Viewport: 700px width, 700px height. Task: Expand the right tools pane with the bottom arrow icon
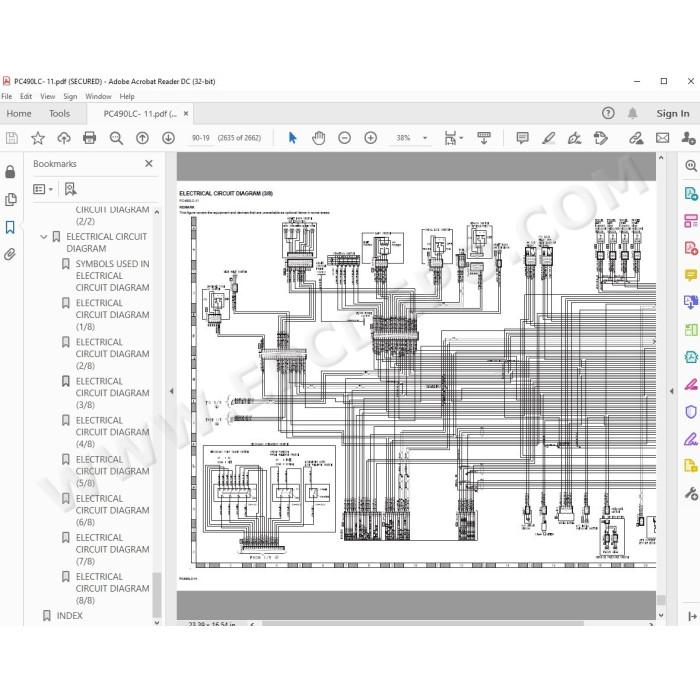(692, 616)
